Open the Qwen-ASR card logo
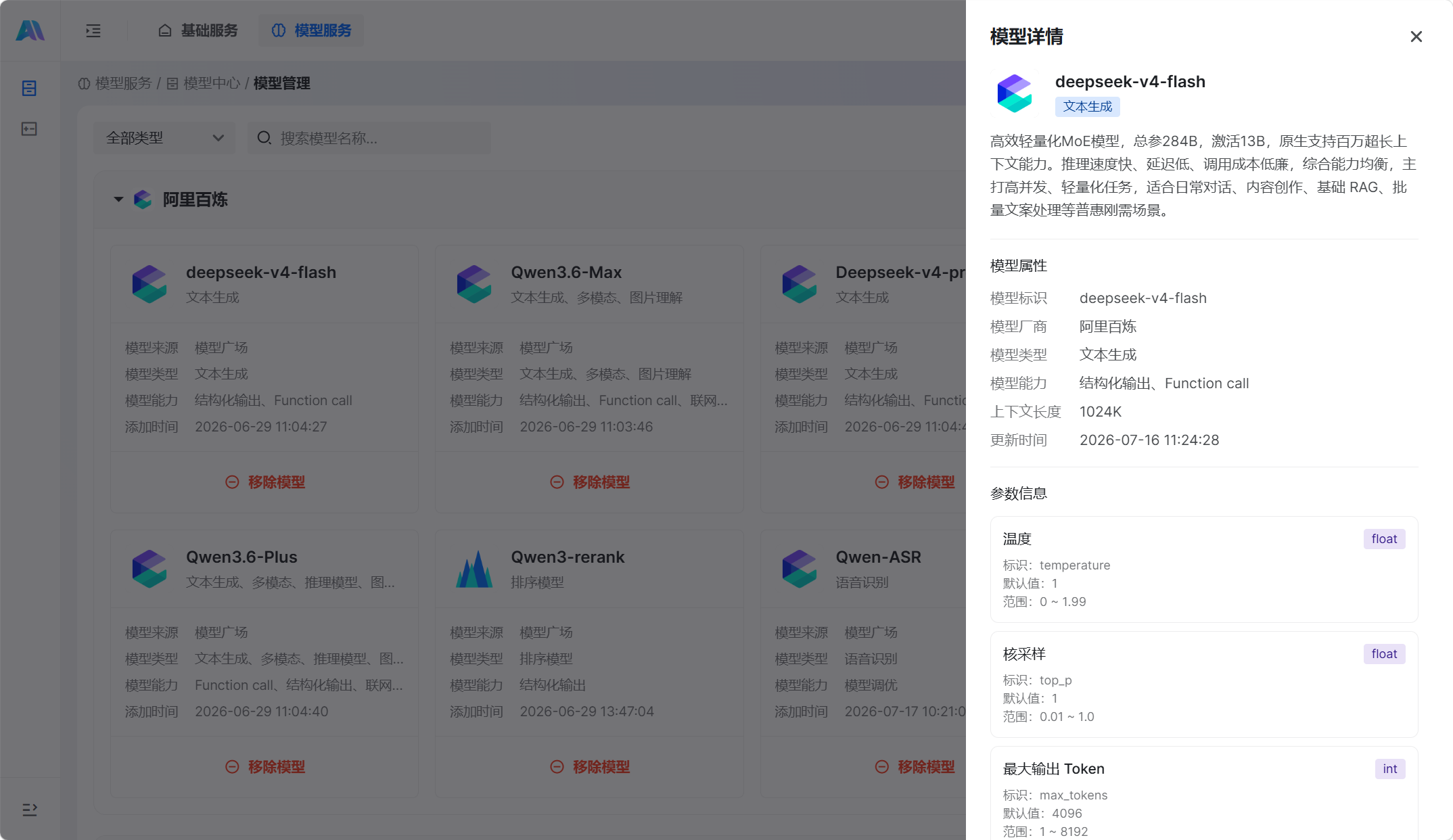1453x840 pixels. [x=799, y=569]
